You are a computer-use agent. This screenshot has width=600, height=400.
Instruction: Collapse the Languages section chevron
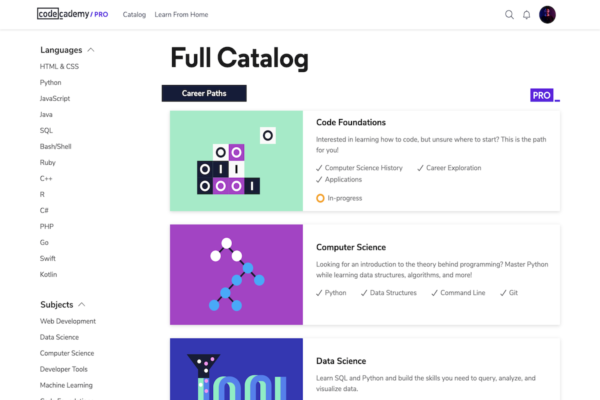[92, 49]
